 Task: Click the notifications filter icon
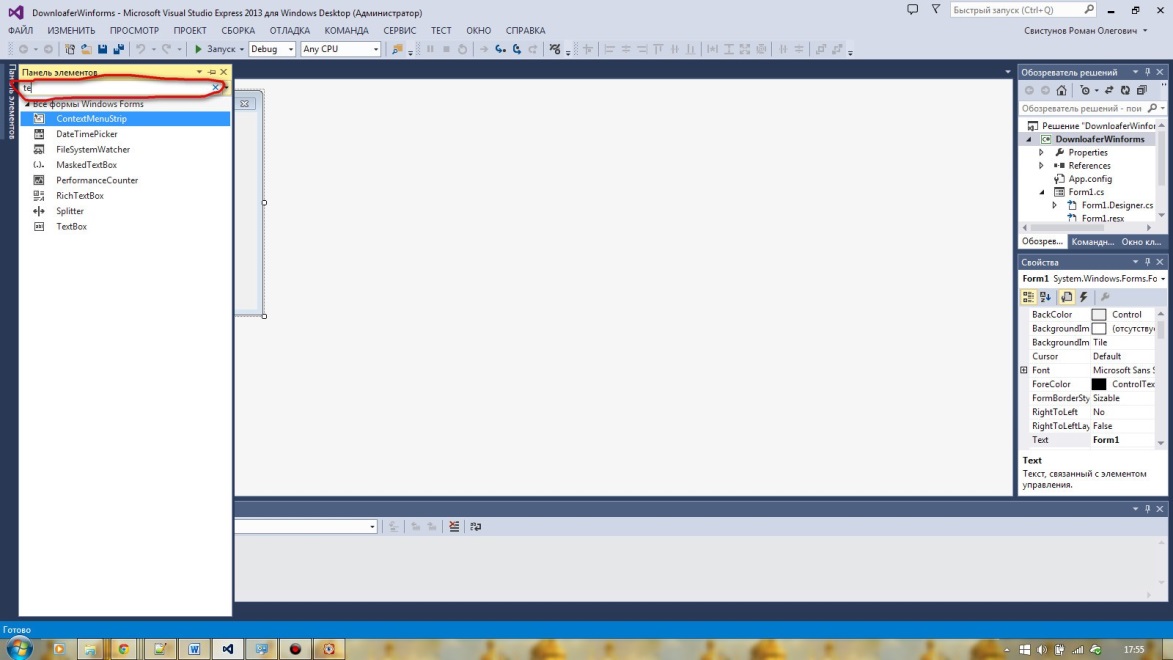(x=935, y=10)
